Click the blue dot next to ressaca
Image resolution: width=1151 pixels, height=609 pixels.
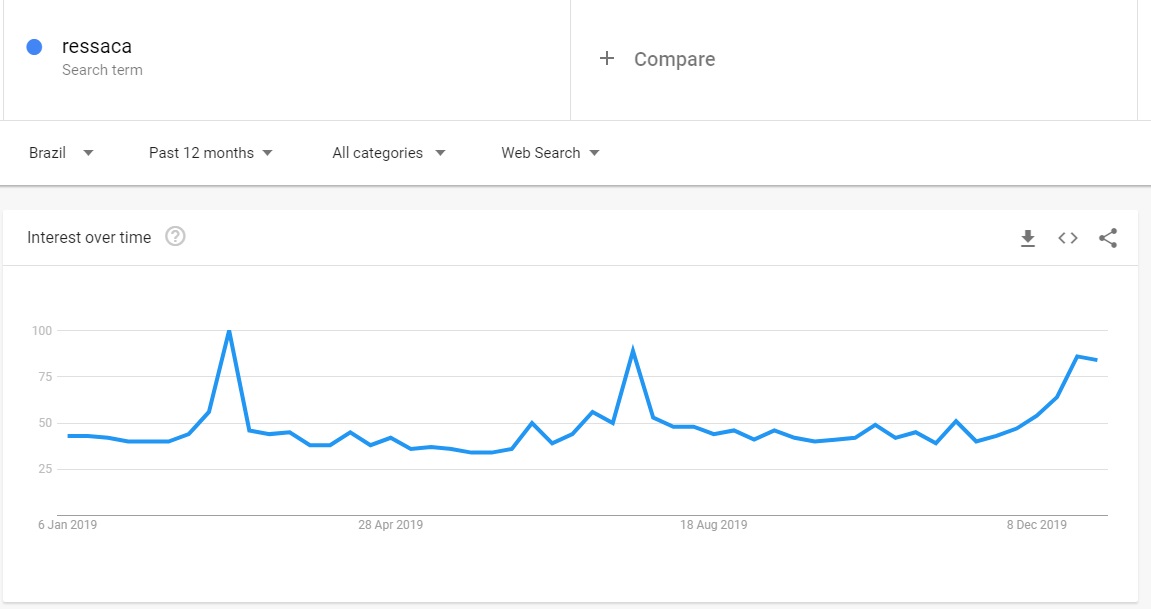34,47
